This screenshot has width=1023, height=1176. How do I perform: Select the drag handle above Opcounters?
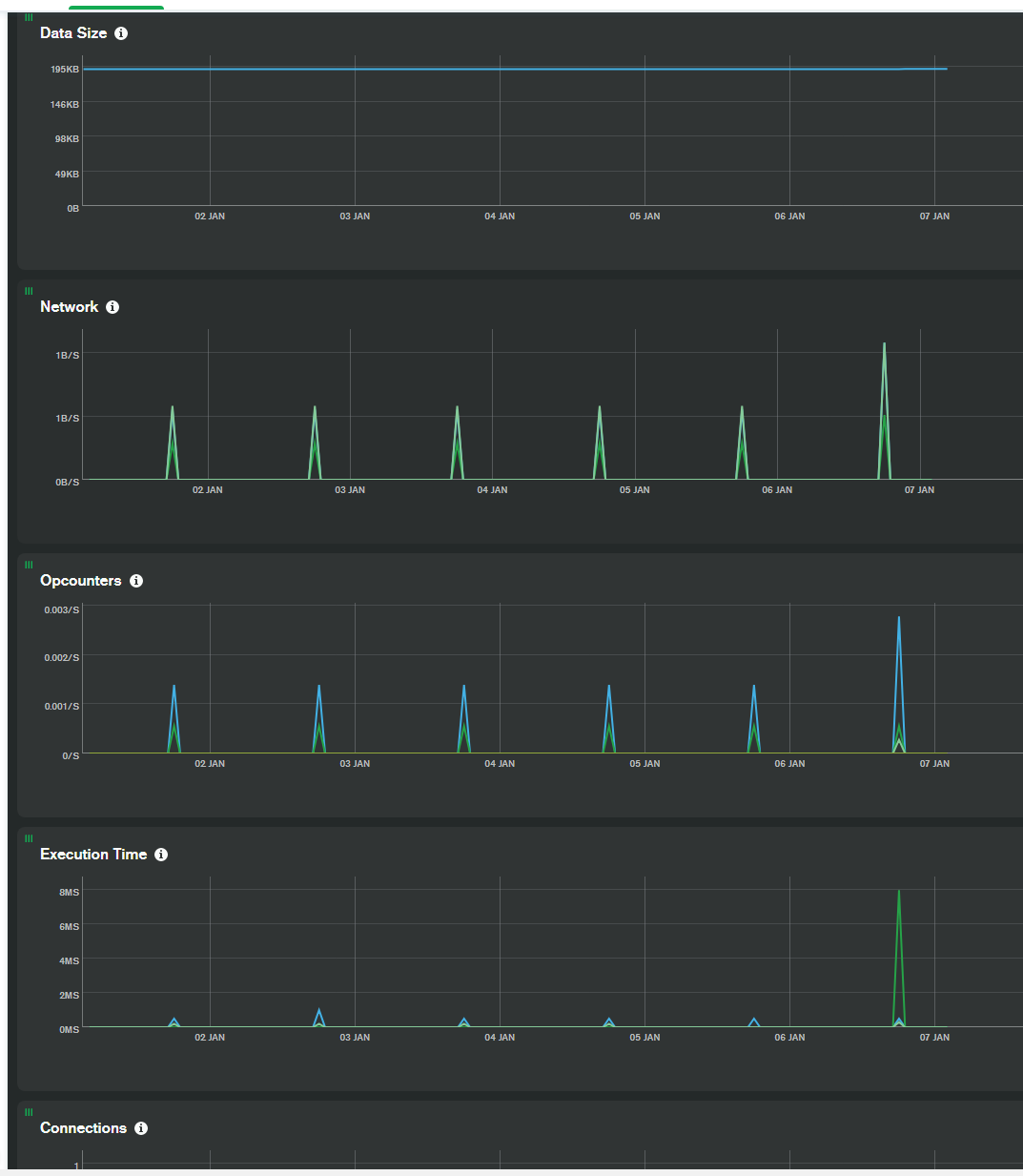click(29, 565)
